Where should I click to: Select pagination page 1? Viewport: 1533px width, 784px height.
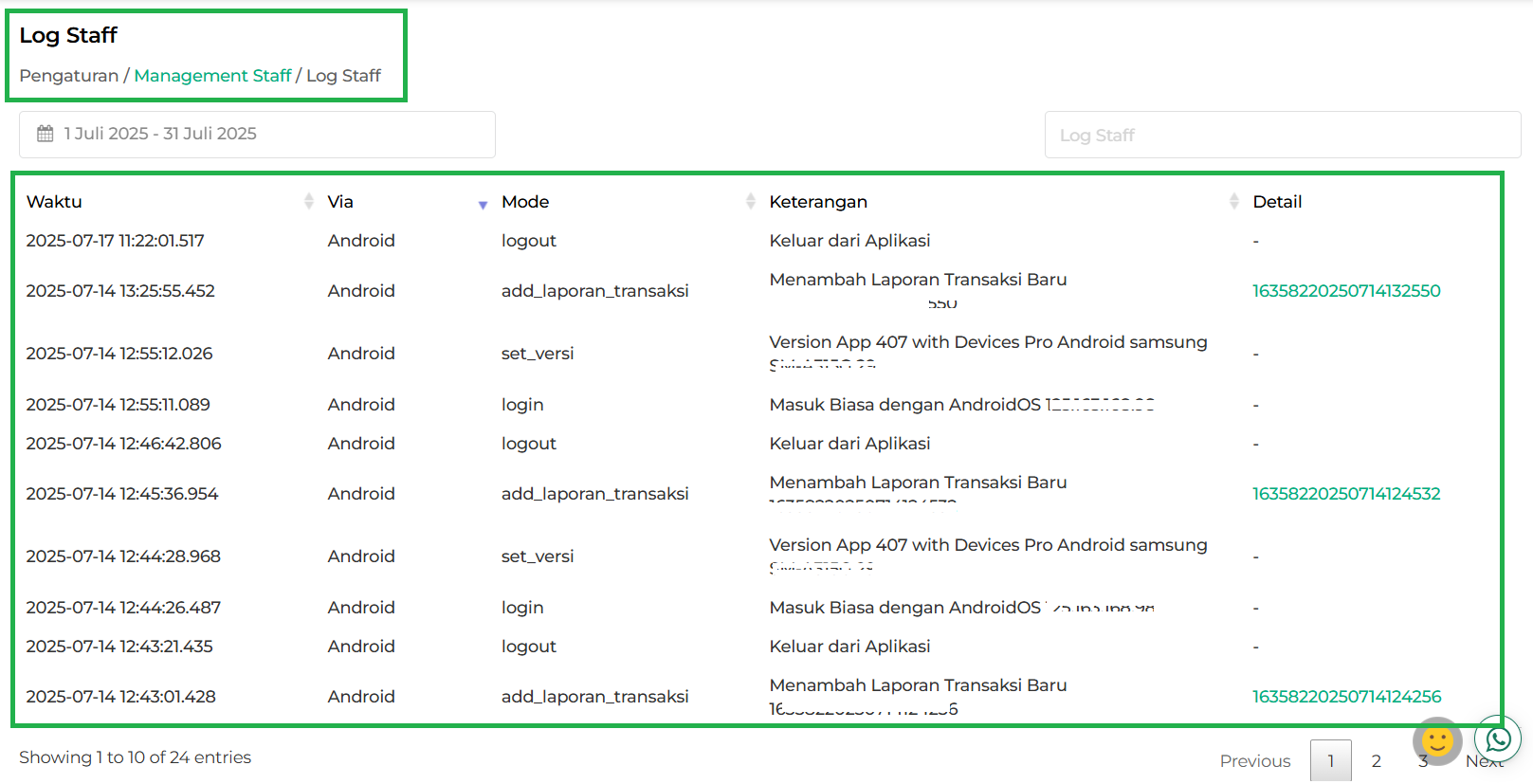(x=1331, y=761)
